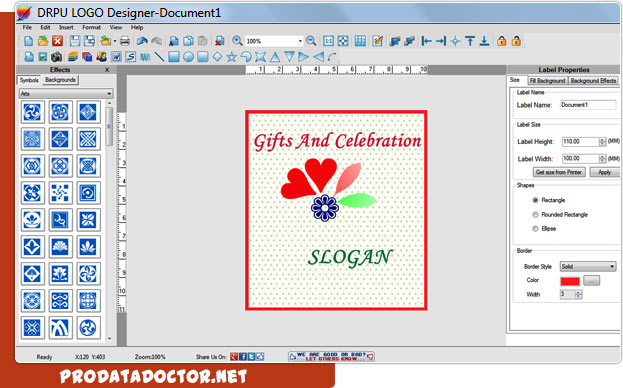
Task: Select the Word Art tool icon
Action: [x=145, y=57]
